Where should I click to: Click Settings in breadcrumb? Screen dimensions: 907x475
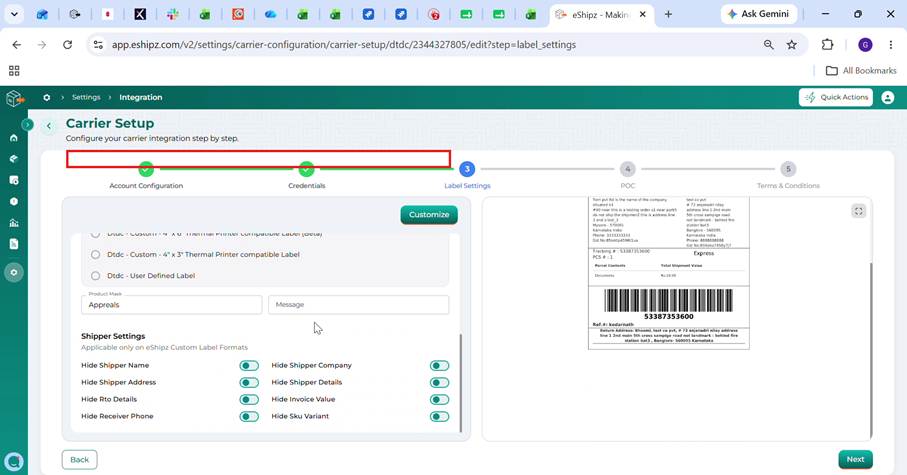click(86, 97)
